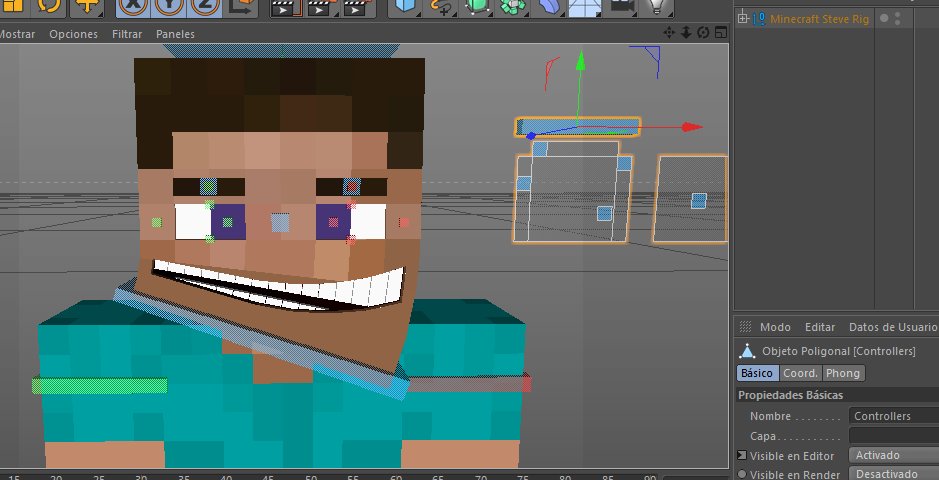
Task: Open the Visible en Editor dropdown
Action: (x=894, y=455)
